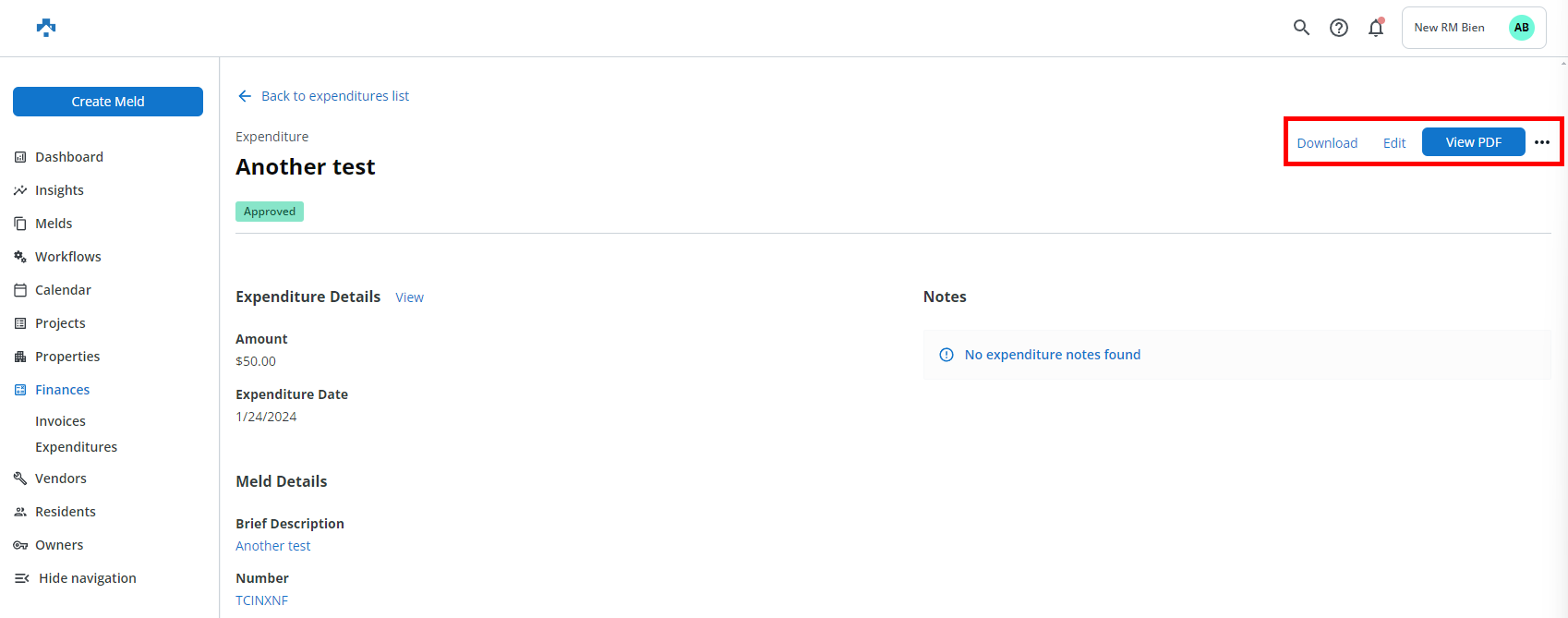This screenshot has width=1568, height=618.
Task: Click the back arrow icon
Action: click(x=245, y=96)
